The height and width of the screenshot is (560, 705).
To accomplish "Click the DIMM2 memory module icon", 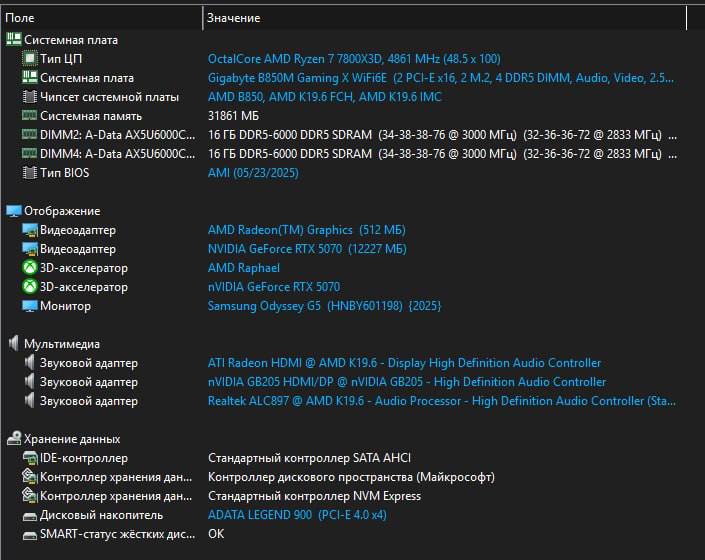I will coord(30,134).
